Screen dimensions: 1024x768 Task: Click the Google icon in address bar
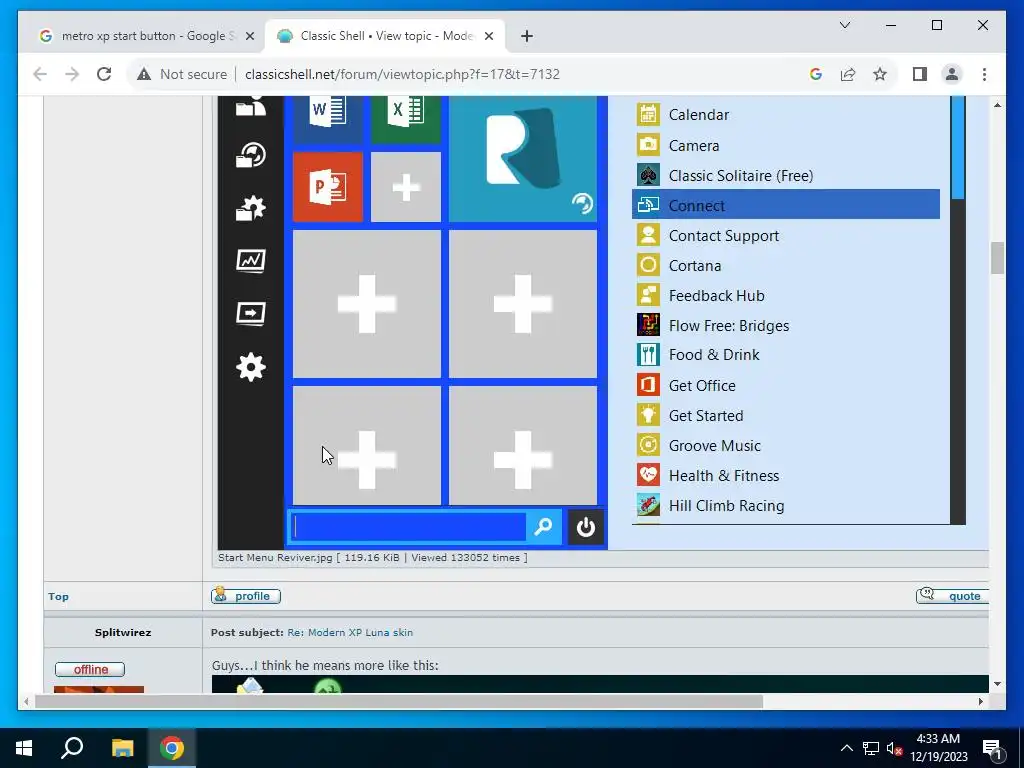click(x=816, y=74)
